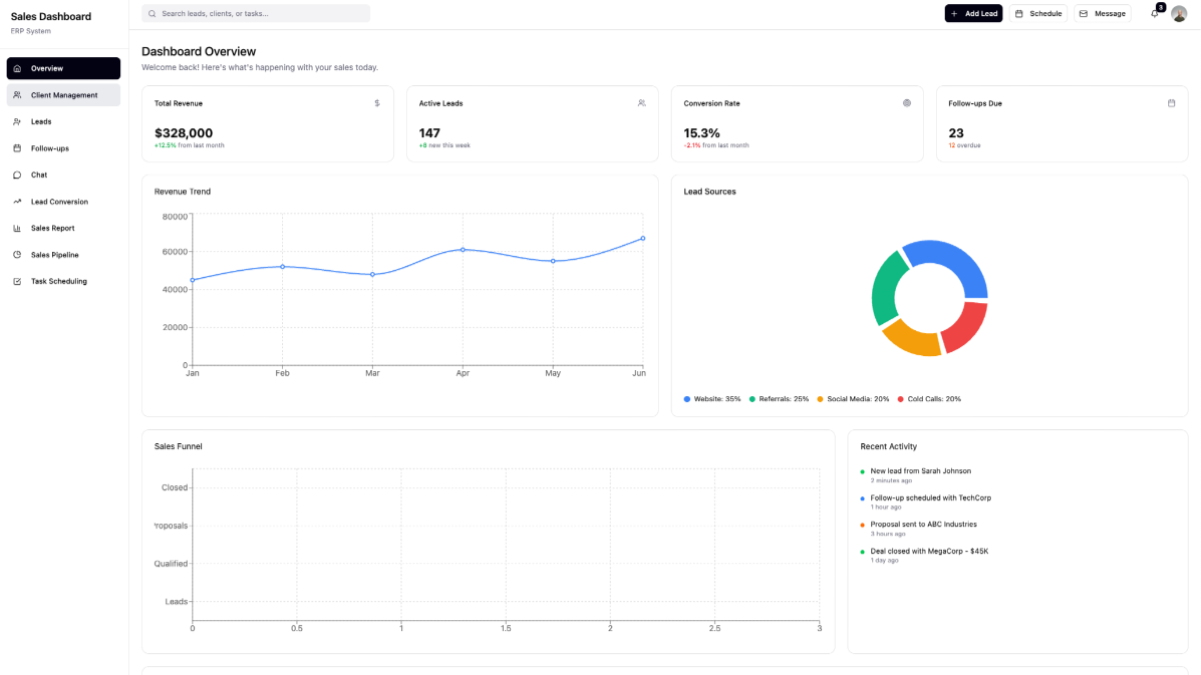
Task: Open "Follow-up scheduled with TechCorp" activity
Action: [x=931, y=498]
